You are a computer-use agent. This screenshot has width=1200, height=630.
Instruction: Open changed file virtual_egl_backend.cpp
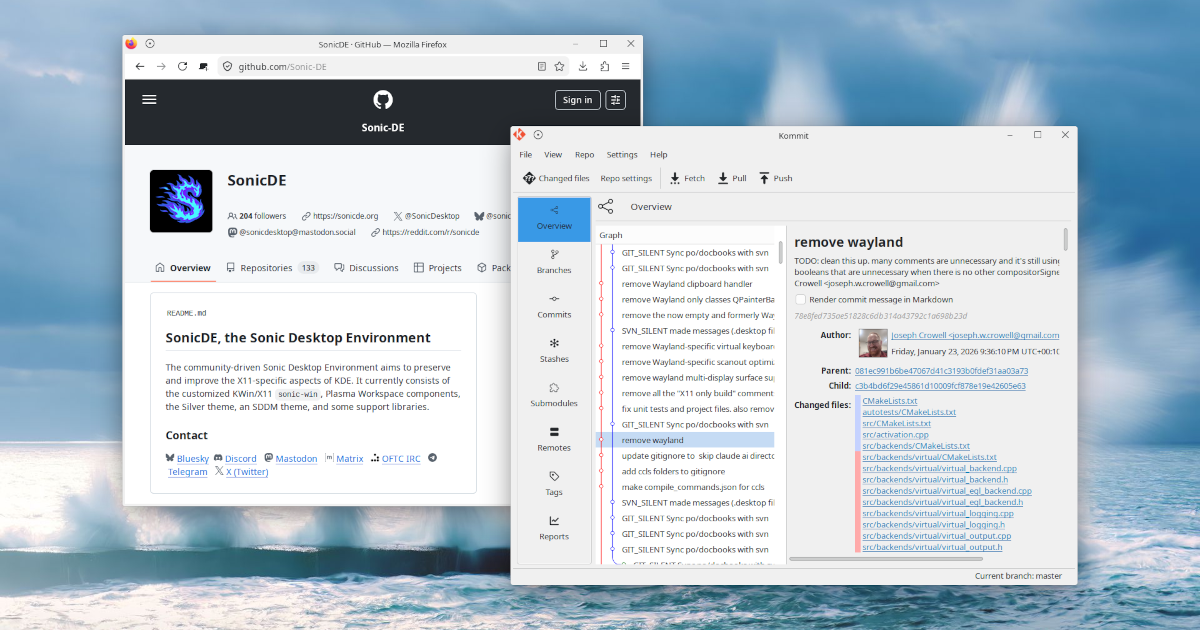(x=947, y=491)
